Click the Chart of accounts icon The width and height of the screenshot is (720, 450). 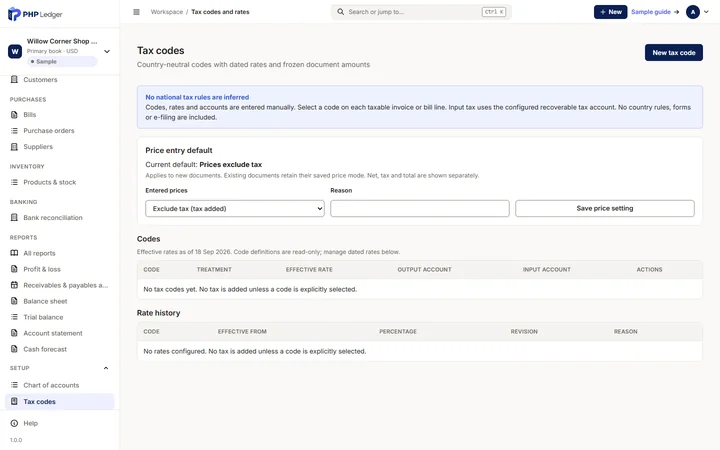pyautogui.click(x=14, y=385)
